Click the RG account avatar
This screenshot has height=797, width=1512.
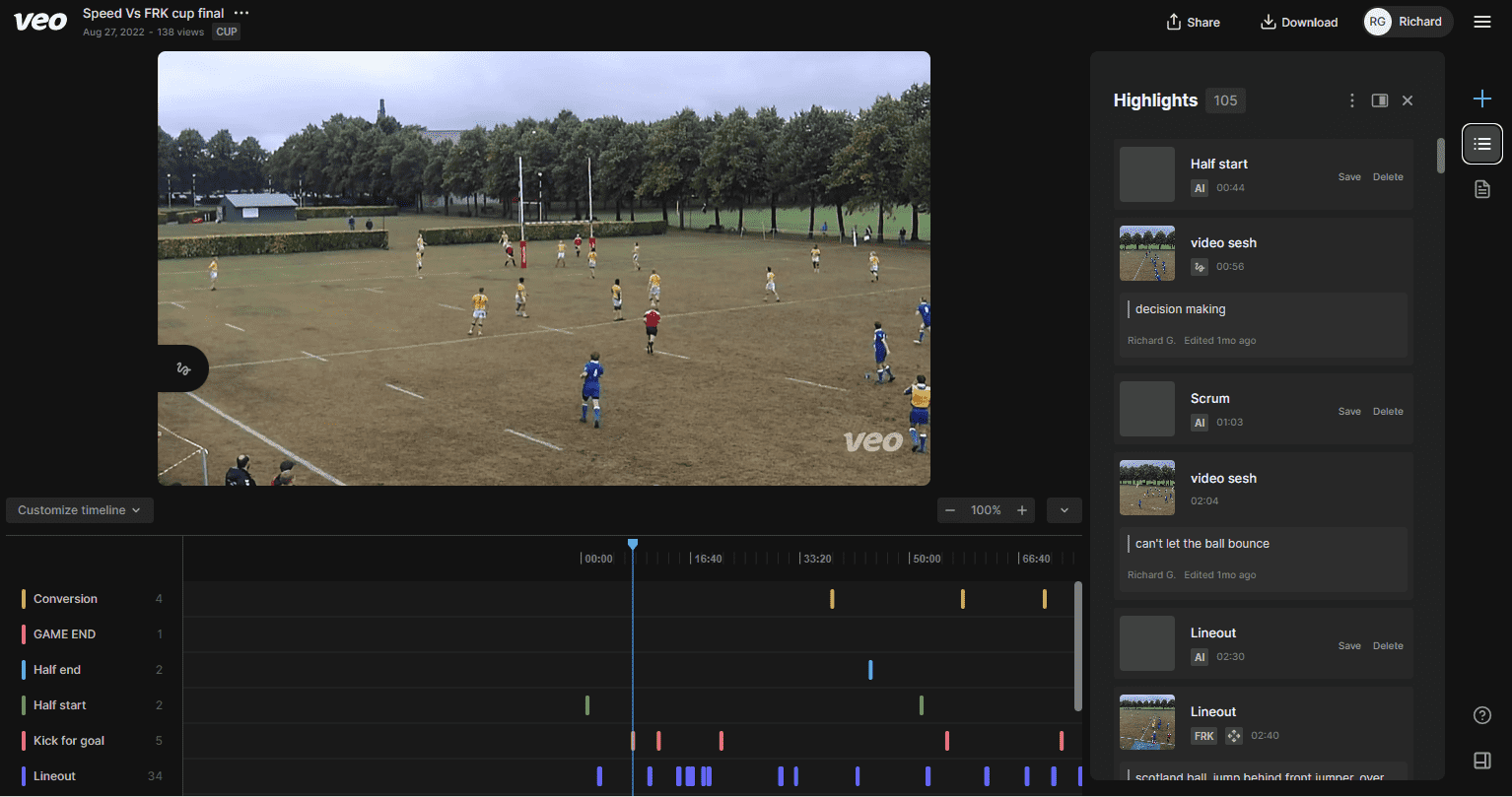point(1377,21)
